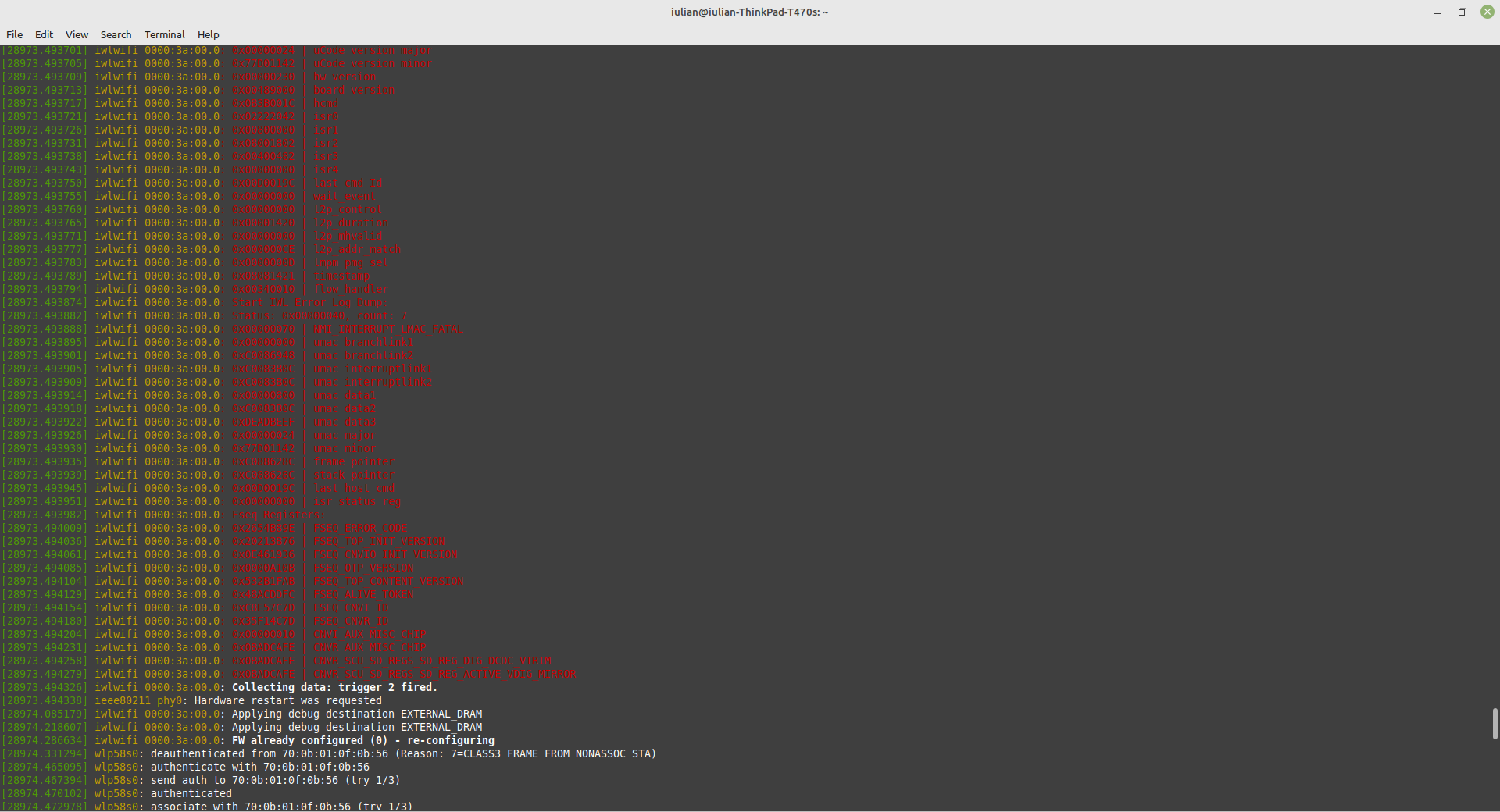
Task: Open the Search menu
Action: click(115, 34)
